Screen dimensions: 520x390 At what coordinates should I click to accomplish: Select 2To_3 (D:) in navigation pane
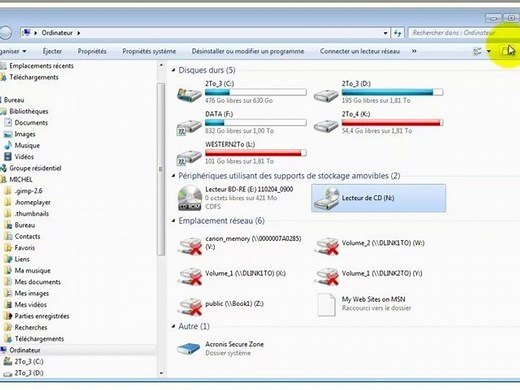[29, 373]
